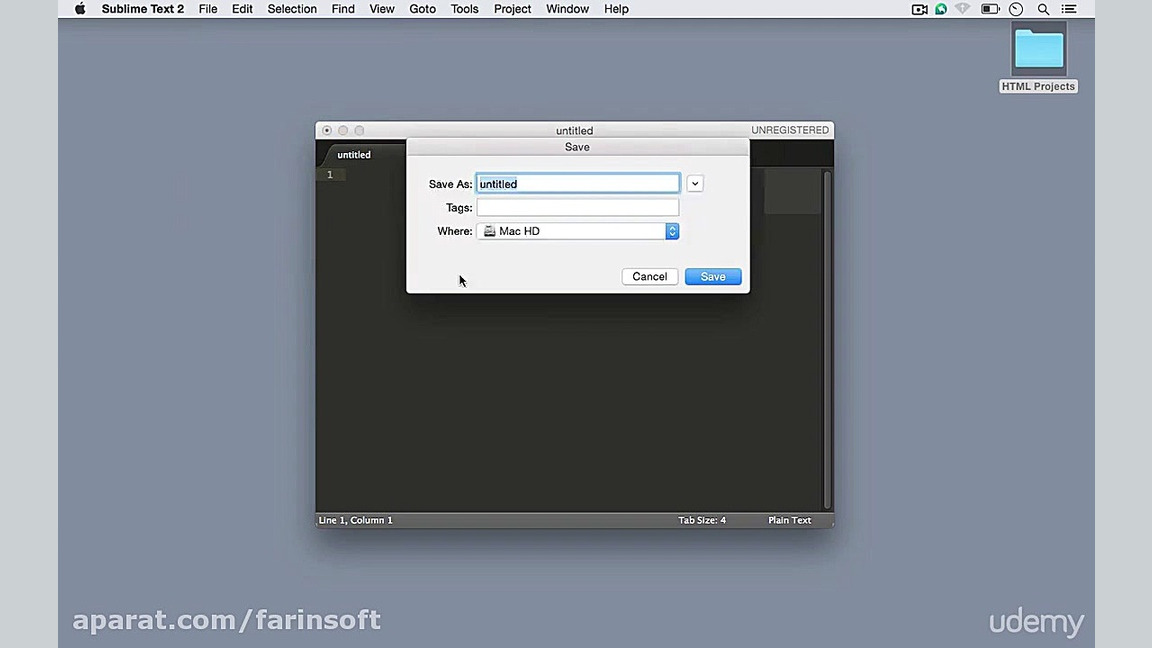
Task: Open the View menu
Action: pos(381,9)
